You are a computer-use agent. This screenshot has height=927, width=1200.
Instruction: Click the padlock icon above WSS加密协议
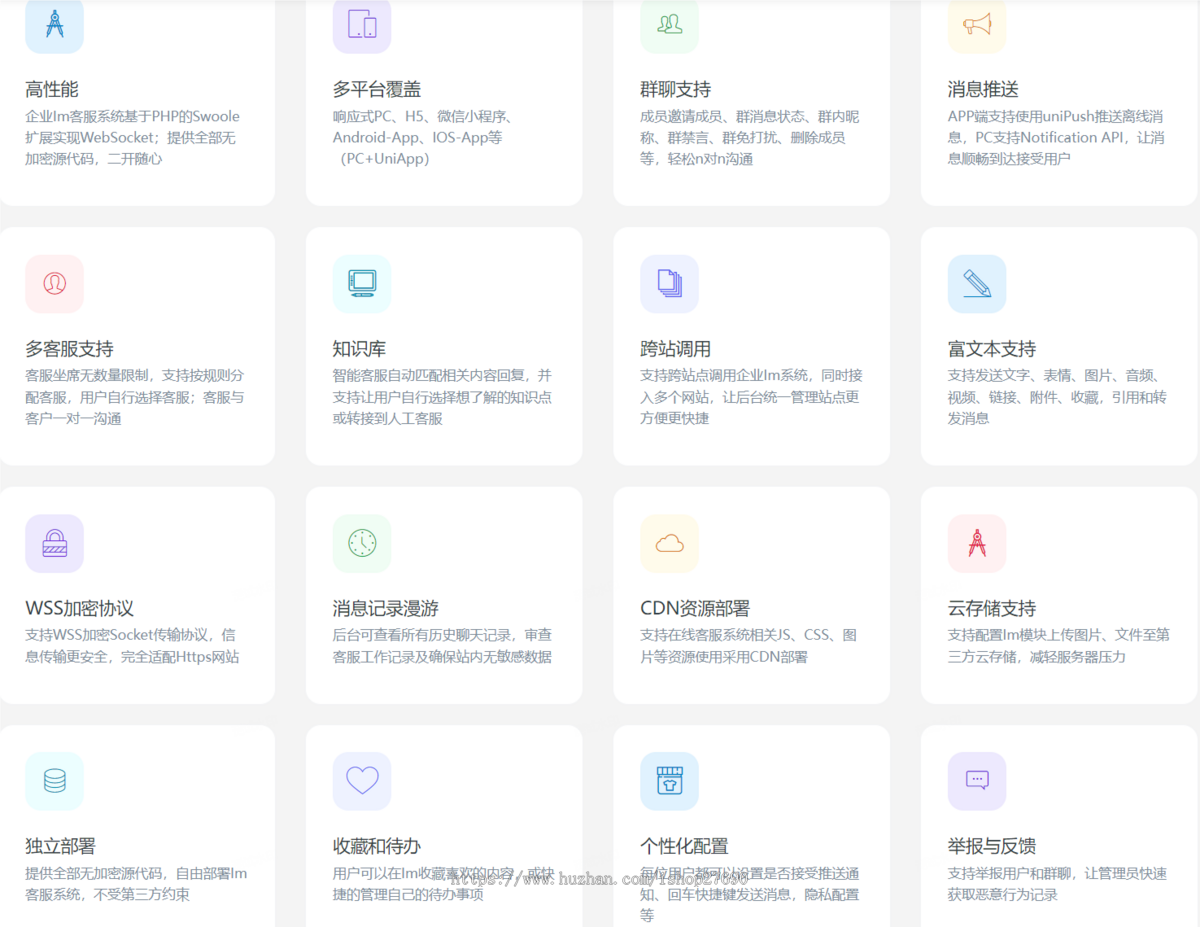[54, 543]
